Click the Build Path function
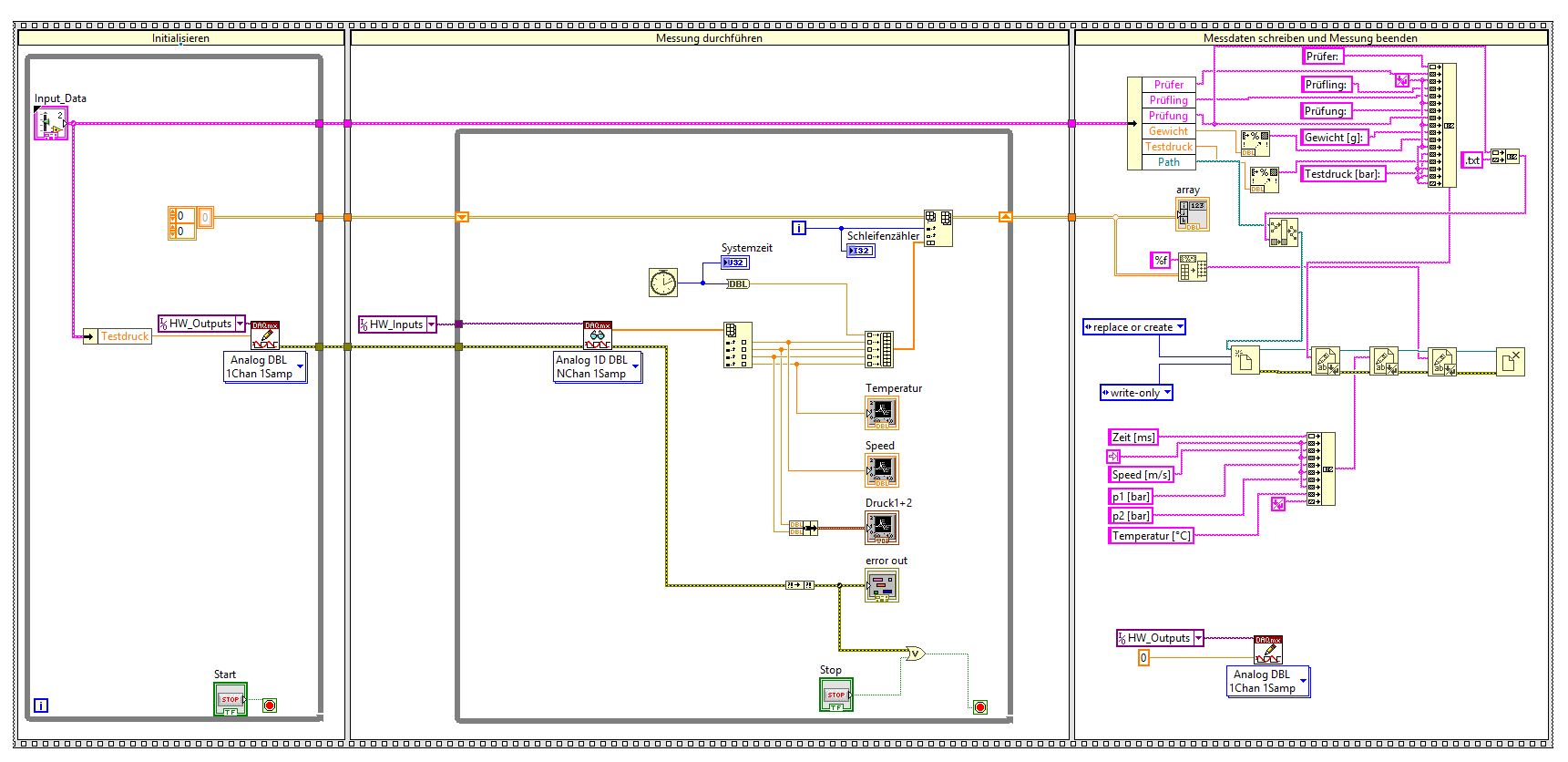1568x762 pixels. coord(1283,232)
